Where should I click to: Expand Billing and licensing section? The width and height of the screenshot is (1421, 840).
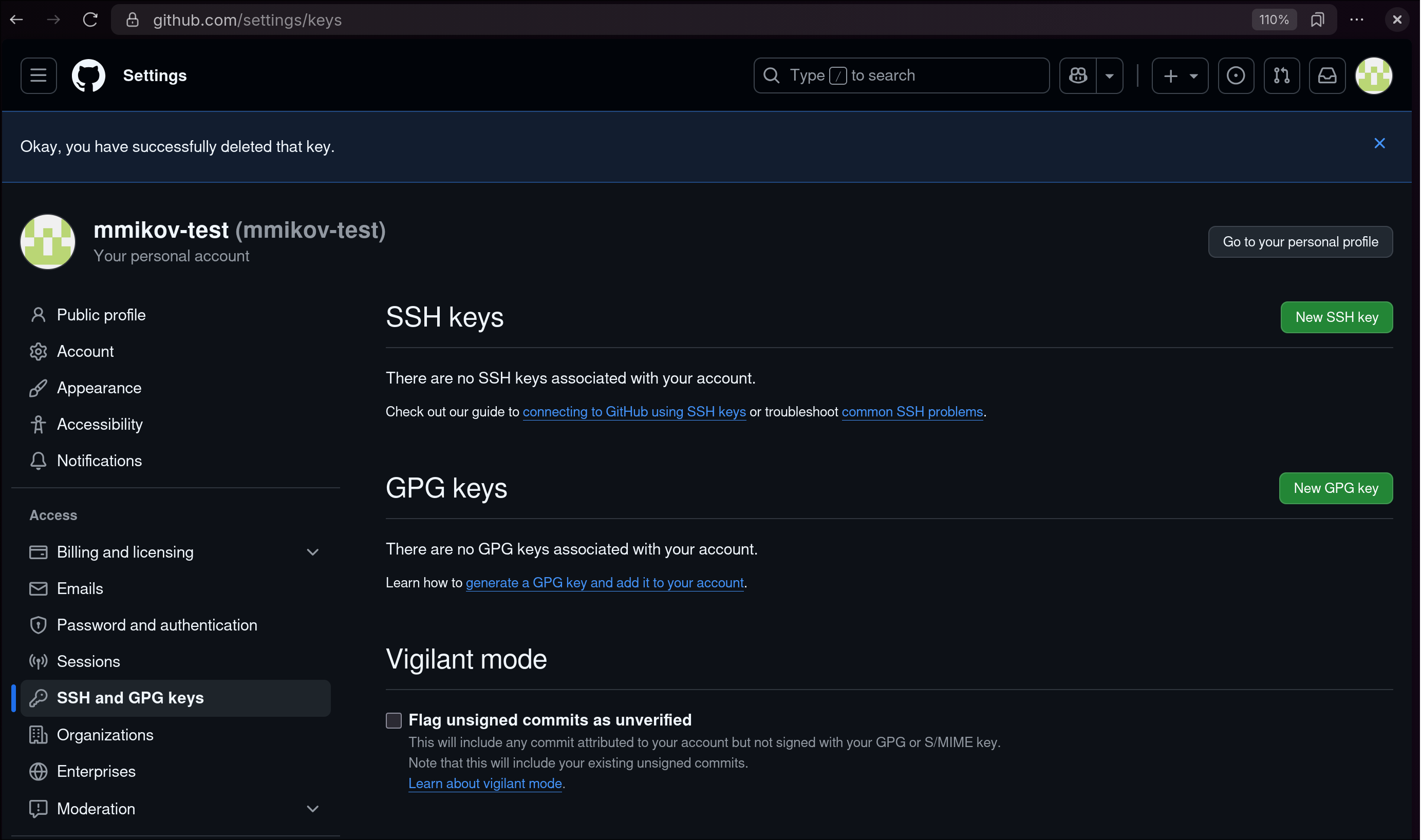click(x=313, y=552)
